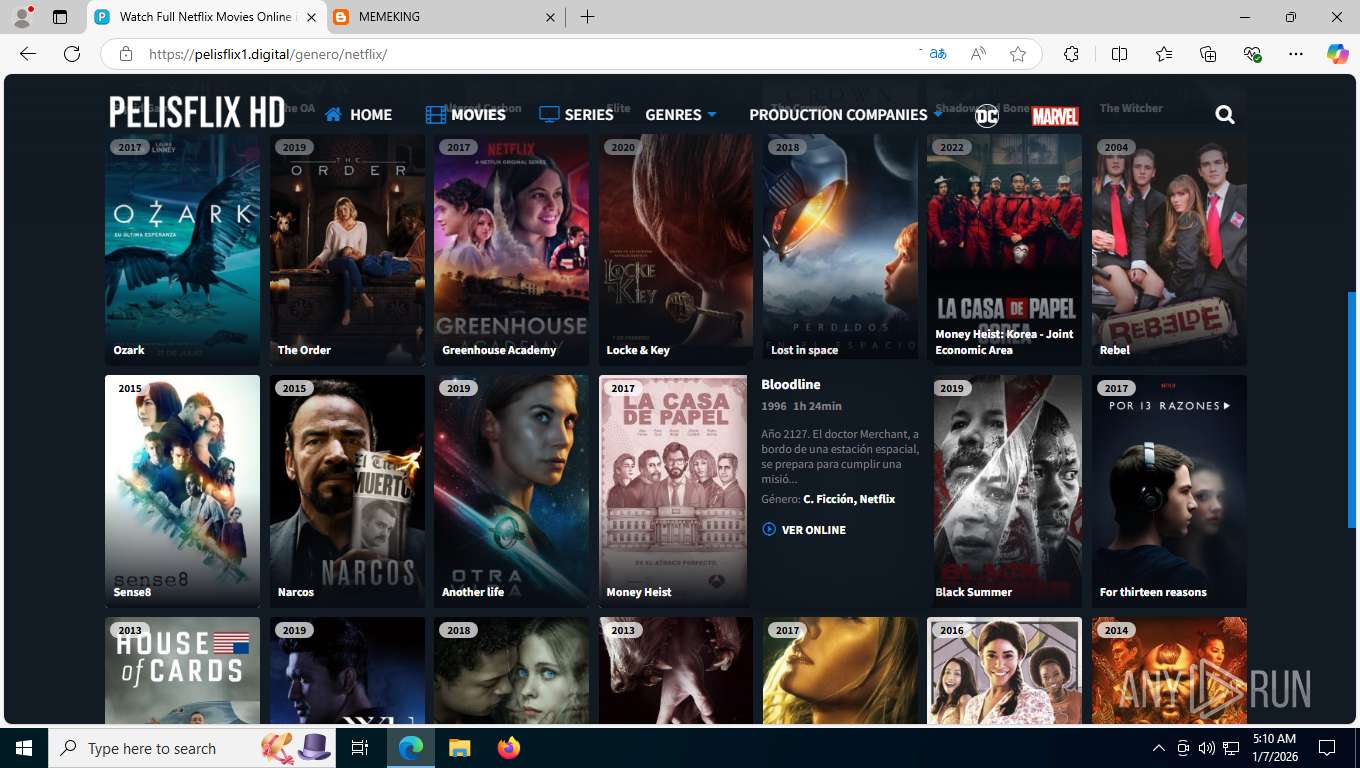Screen dimensions: 1360x768
Task: Open Another life poster
Action: (511, 491)
